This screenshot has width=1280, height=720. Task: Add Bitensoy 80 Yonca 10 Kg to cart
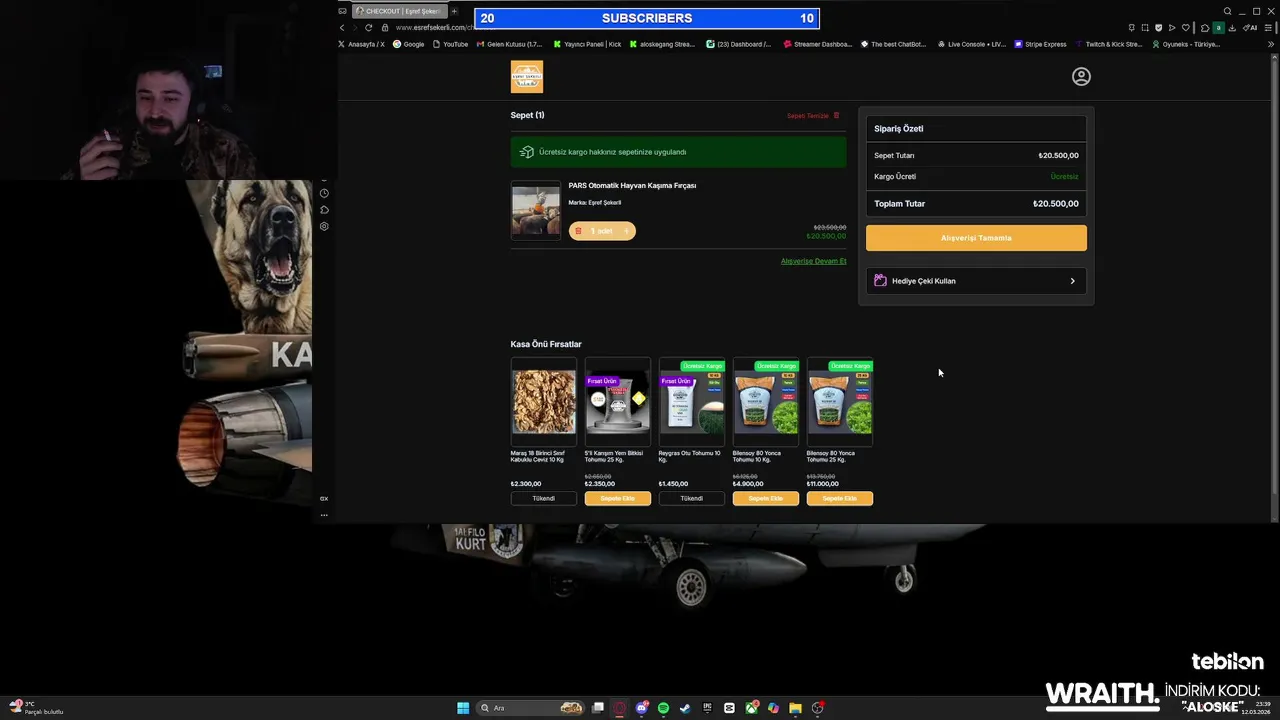pyautogui.click(x=765, y=498)
